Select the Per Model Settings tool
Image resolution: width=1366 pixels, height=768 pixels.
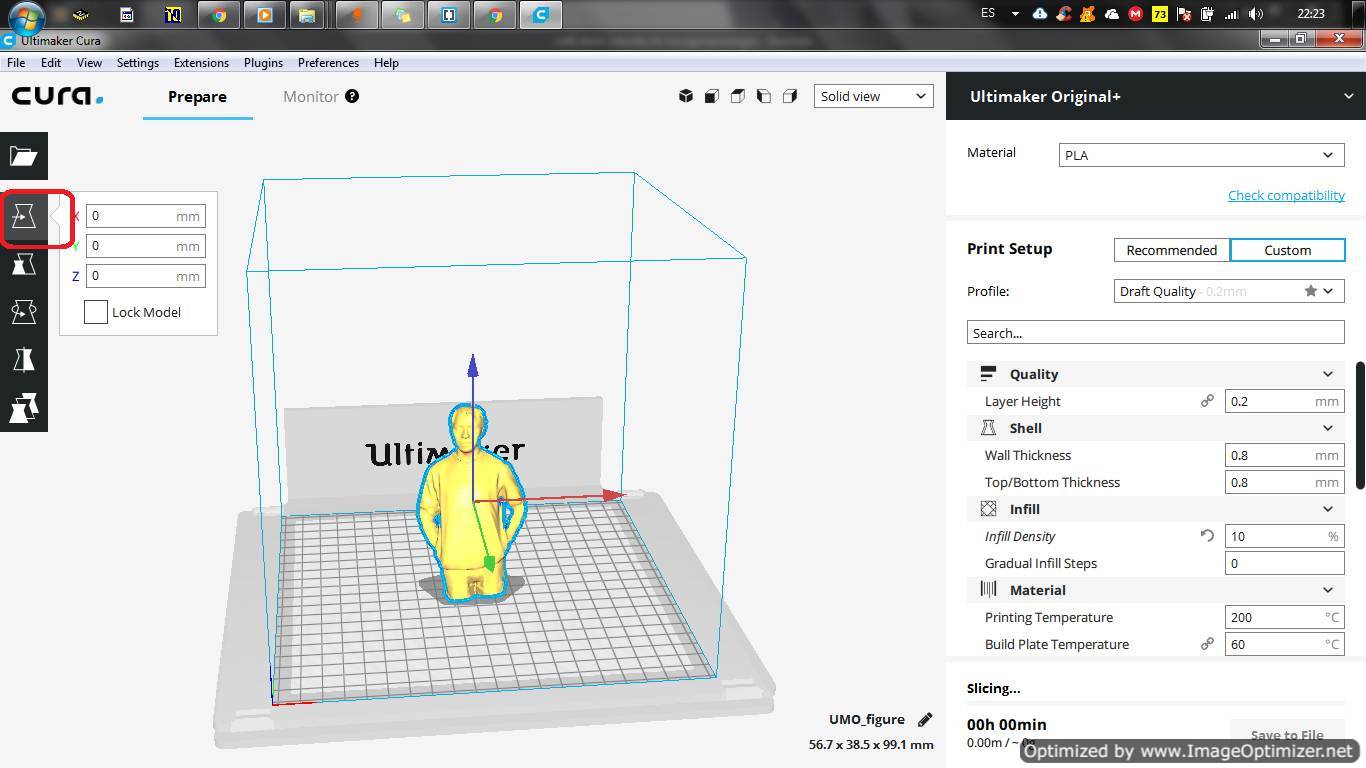click(24, 408)
